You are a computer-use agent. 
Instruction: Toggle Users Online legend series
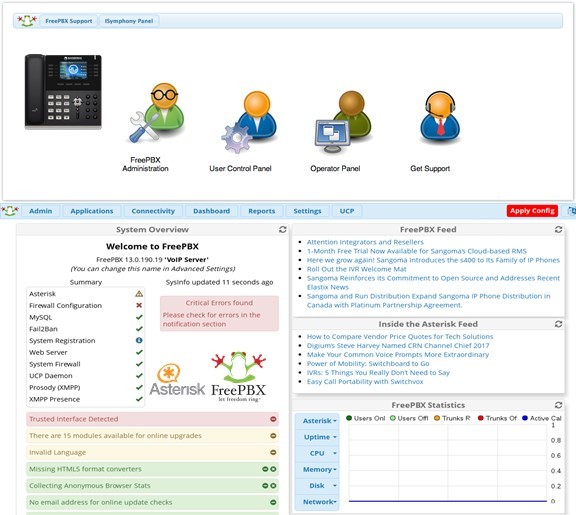click(x=366, y=418)
